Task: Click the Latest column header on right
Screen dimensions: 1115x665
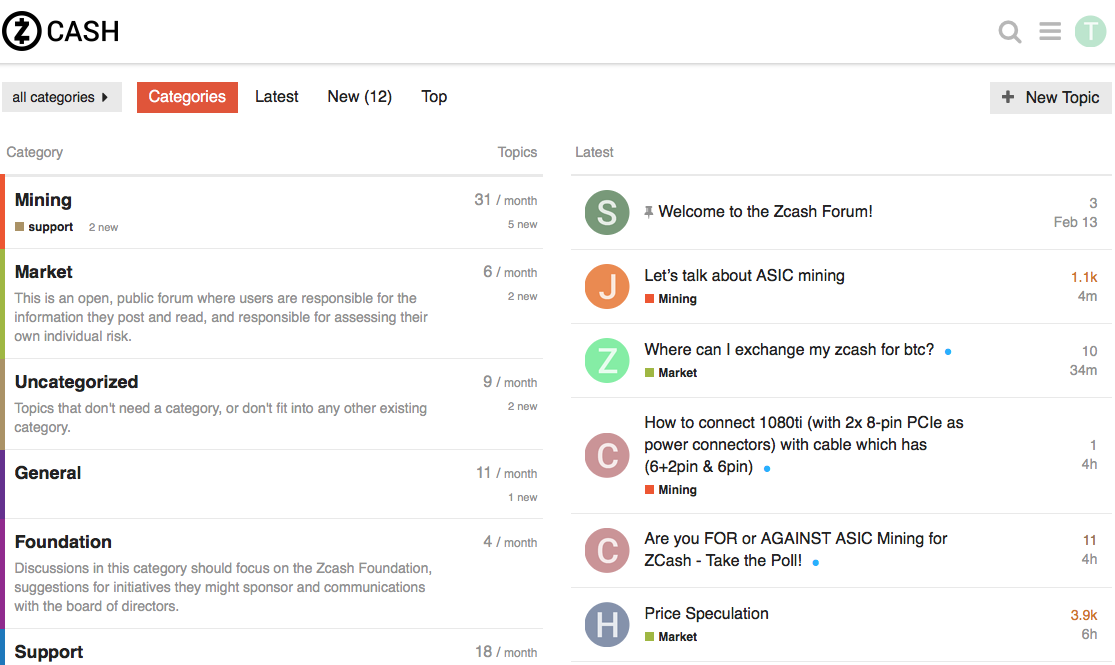Action: 594,152
